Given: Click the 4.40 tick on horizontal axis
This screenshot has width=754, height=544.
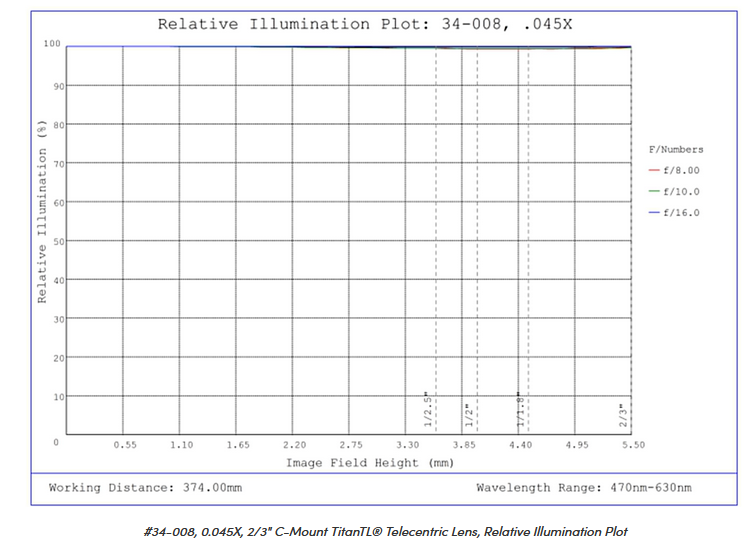Looking at the screenshot, I should coord(520,445).
